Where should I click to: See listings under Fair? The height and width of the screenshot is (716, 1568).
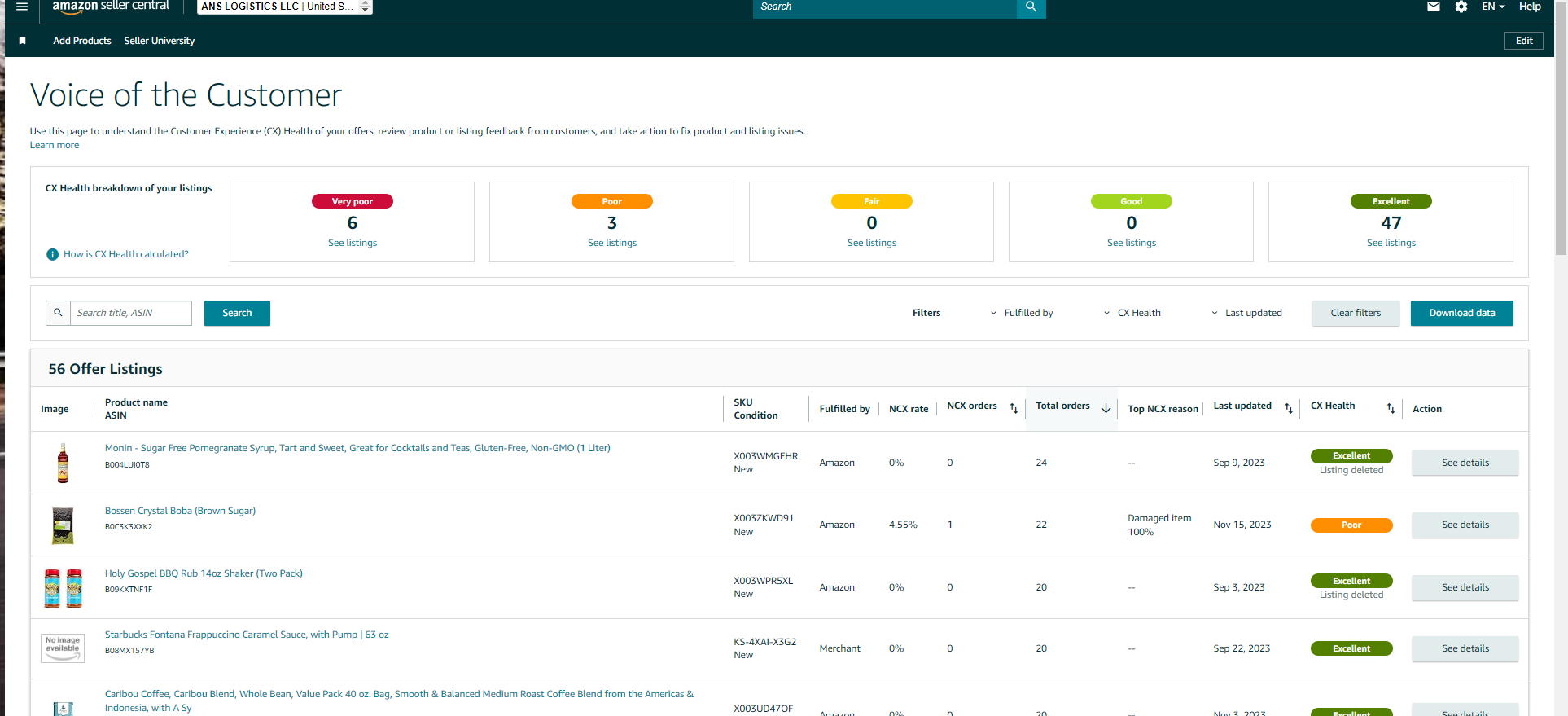point(872,243)
